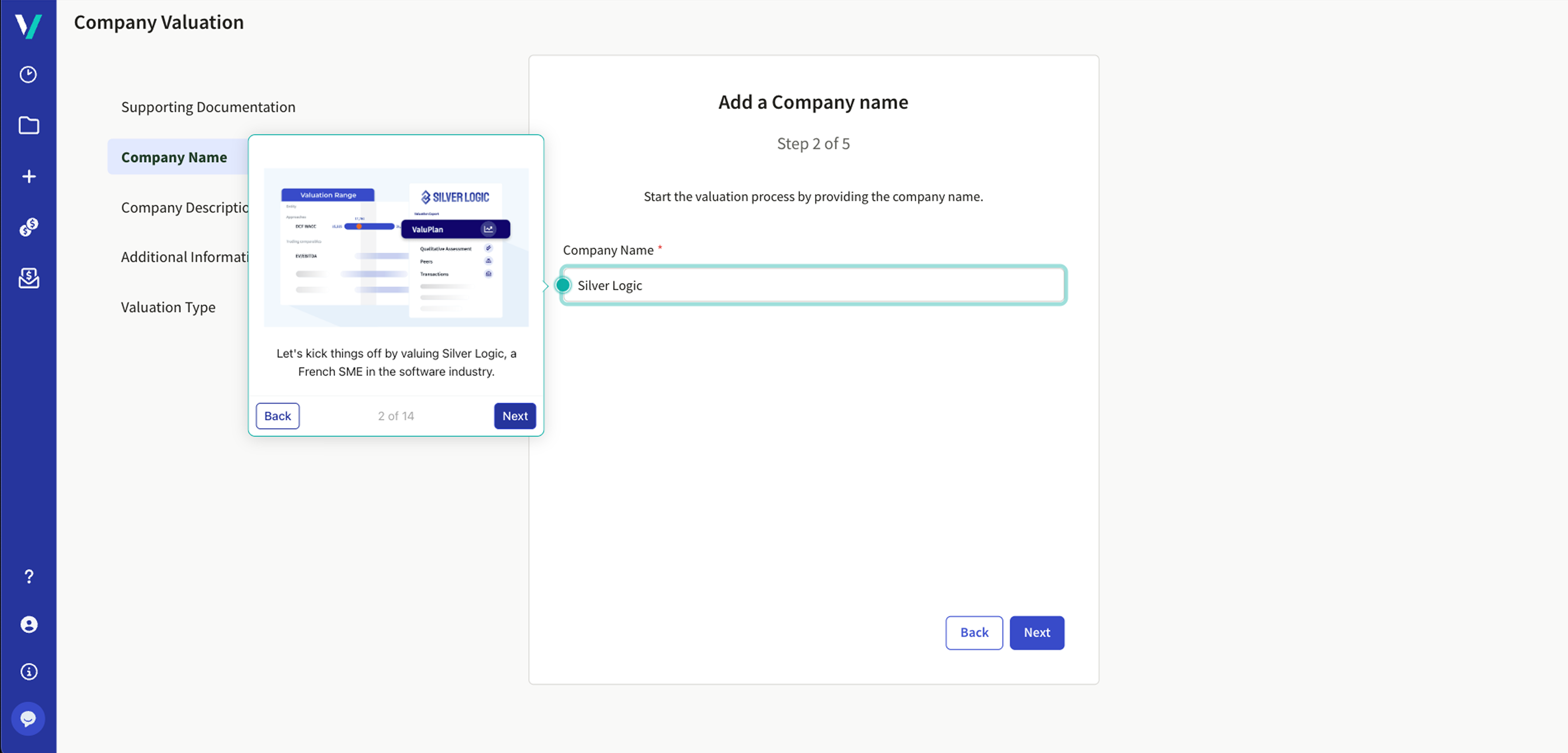
Task: Open the chat bubble widget
Action: 28,719
